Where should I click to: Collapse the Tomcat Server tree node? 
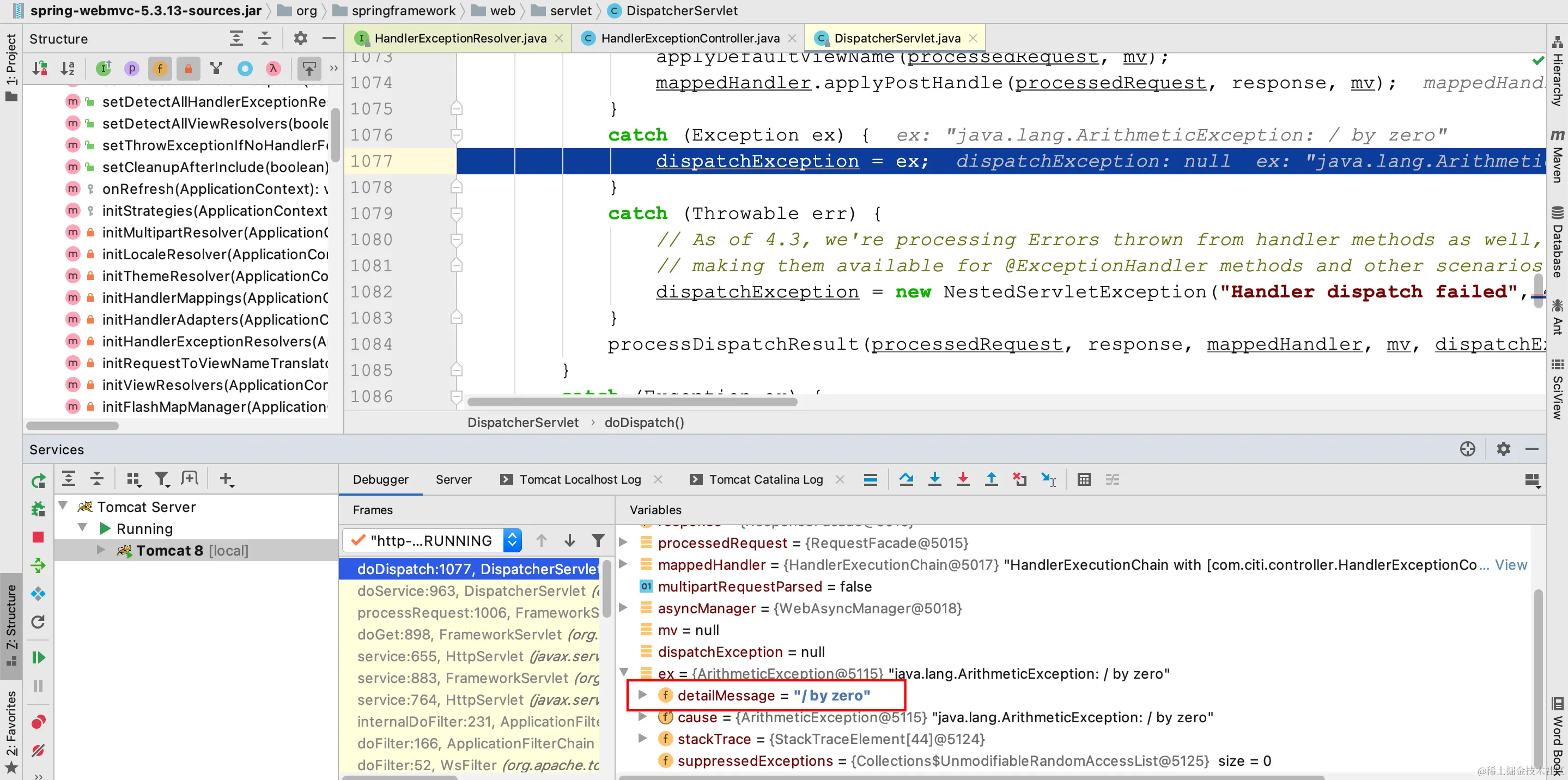point(63,506)
